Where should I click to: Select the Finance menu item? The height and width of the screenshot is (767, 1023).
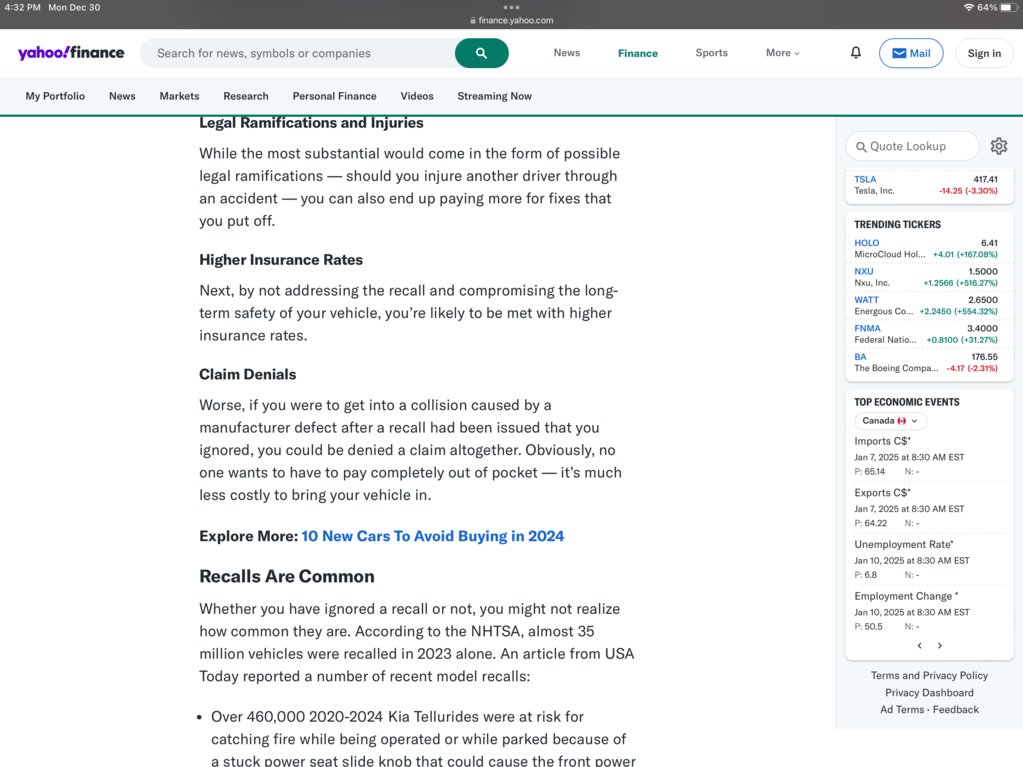(x=637, y=53)
